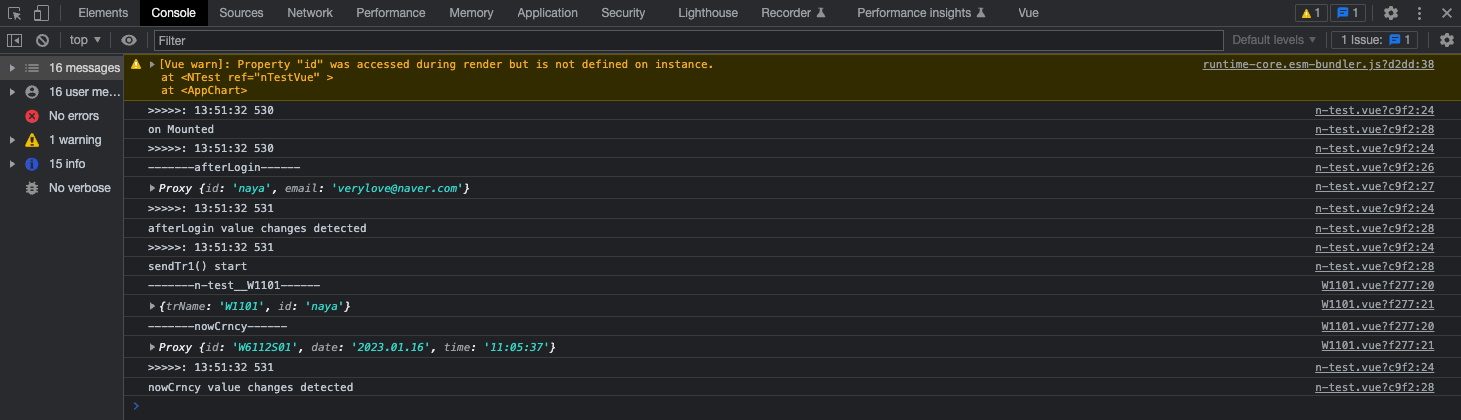Click the blue messages counter badge
The image size is (1461, 420).
(1349, 13)
